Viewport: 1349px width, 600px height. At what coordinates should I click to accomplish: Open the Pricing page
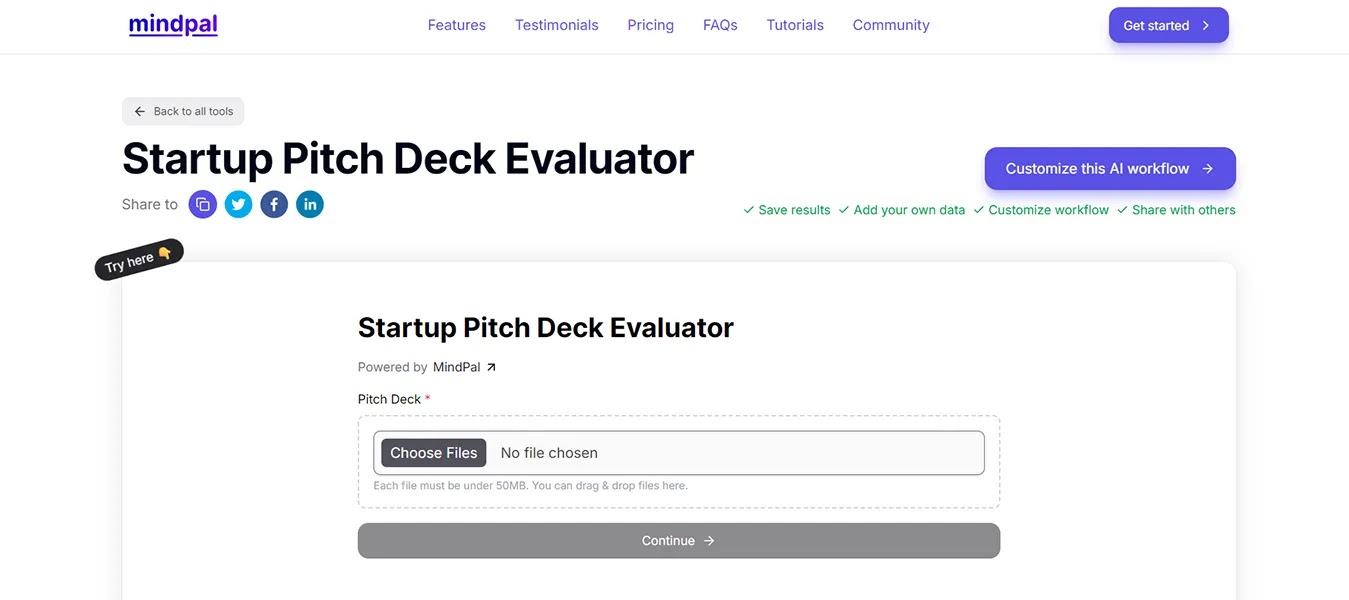(650, 25)
